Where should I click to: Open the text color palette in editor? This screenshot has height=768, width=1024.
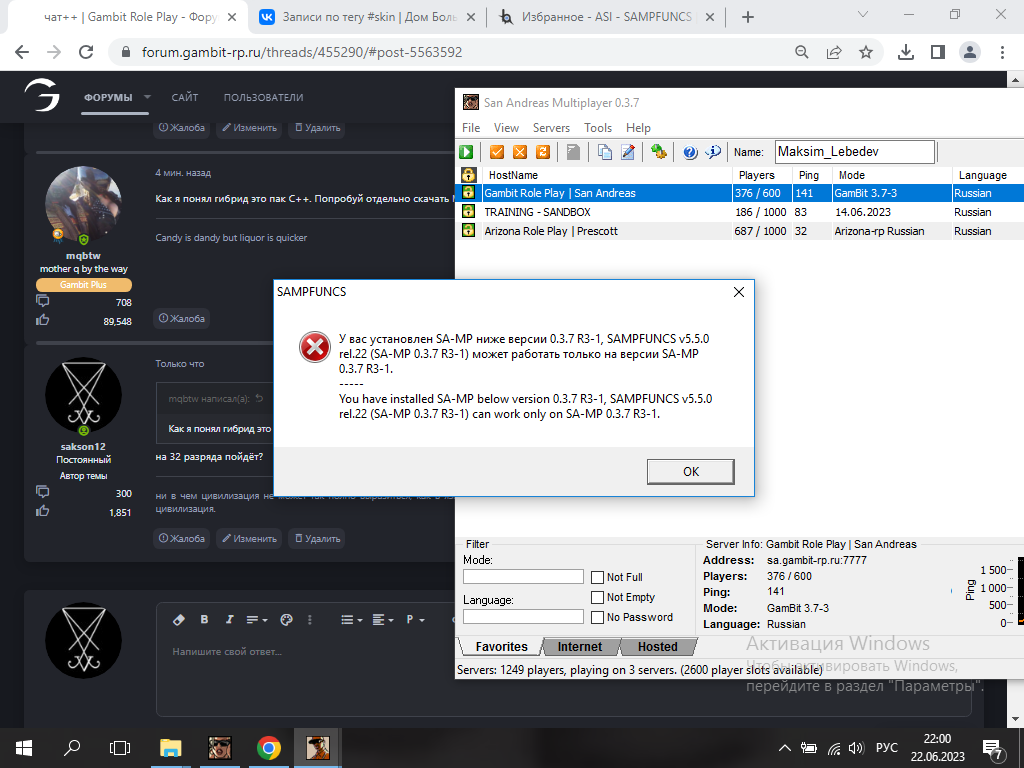286,620
